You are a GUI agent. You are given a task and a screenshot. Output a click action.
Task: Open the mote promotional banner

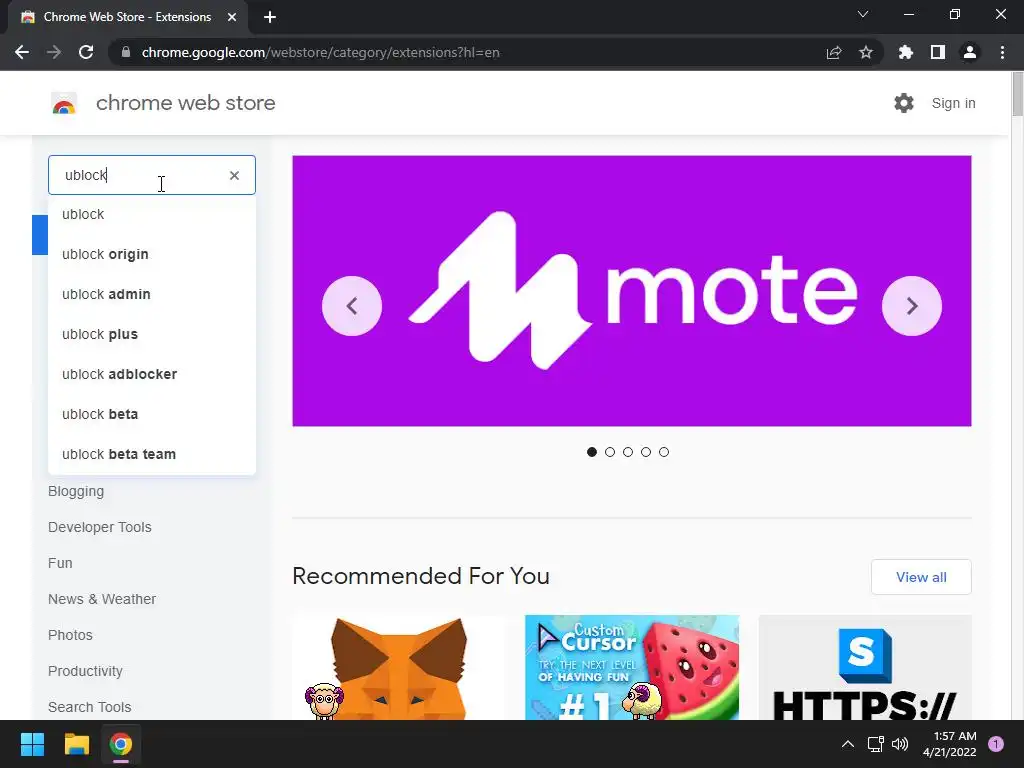632,291
